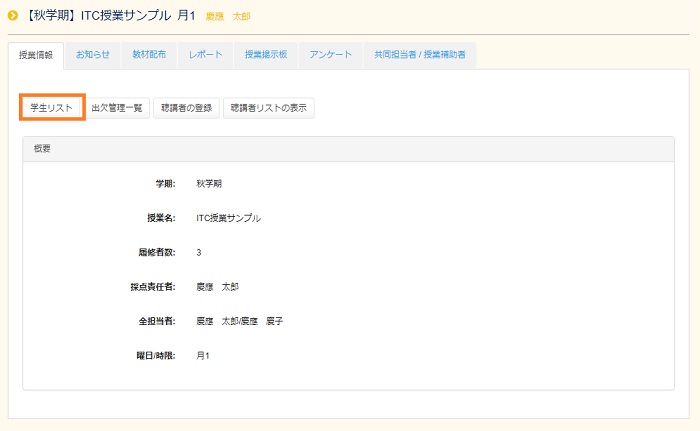The height and width of the screenshot is (431, 700).
Task: Click the course title 【秋学期】ITC授業サンプル 月1
Action: pos(110,16)
